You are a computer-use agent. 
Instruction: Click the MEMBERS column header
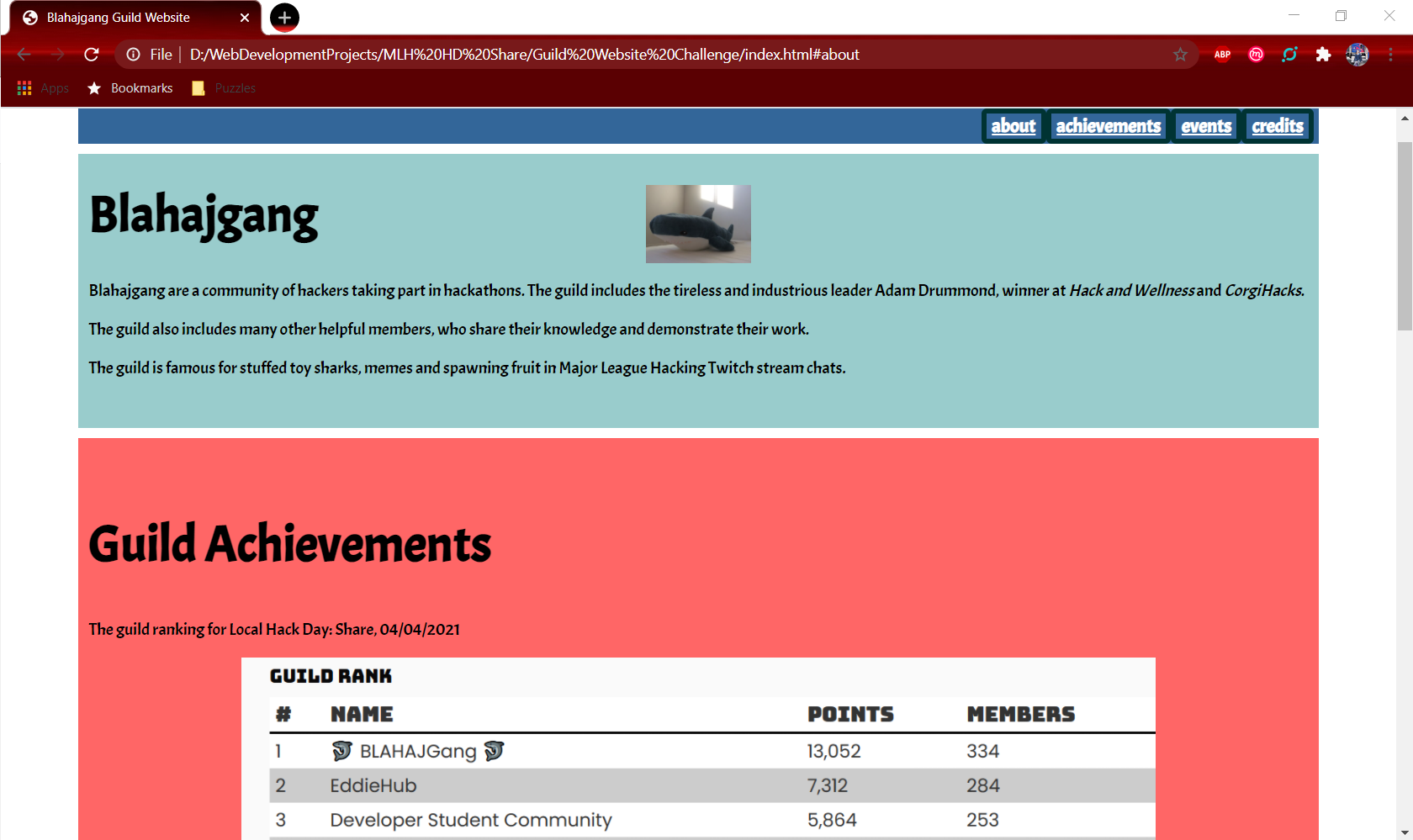point(1020,714)
